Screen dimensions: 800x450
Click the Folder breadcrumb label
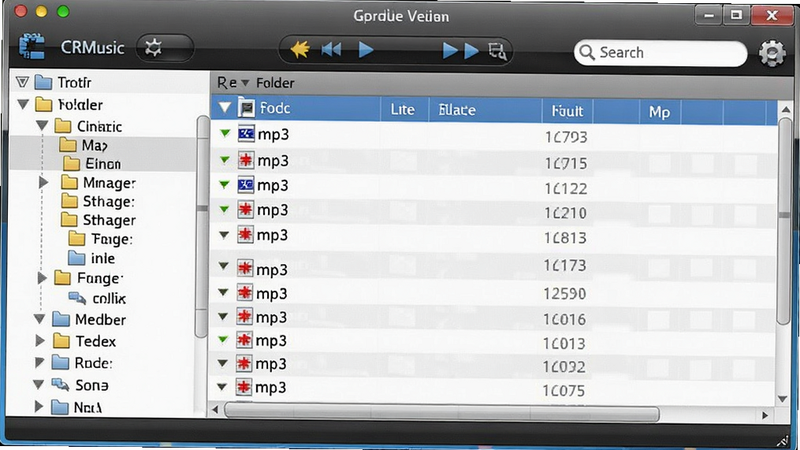[x=275, y=83]
